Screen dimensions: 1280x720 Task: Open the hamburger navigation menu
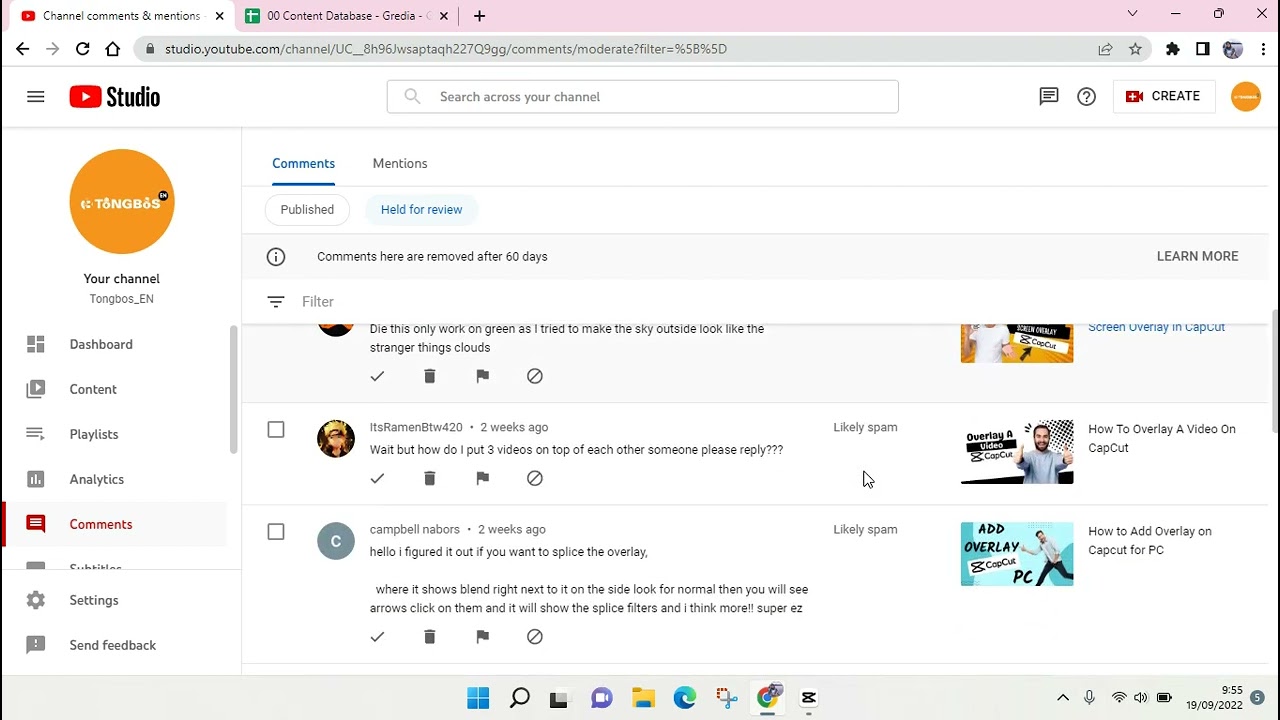point(36,97)
